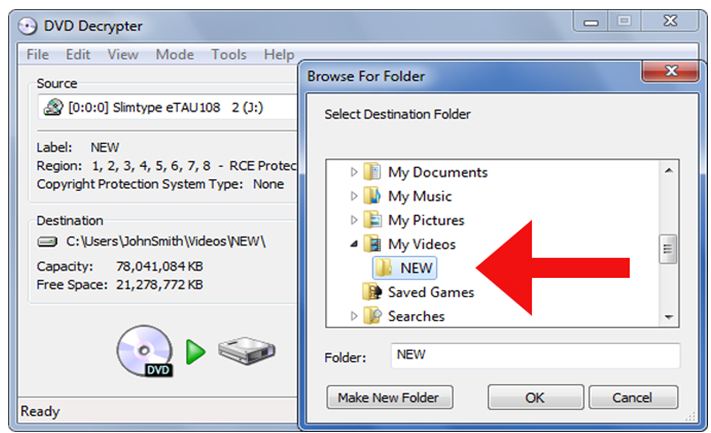
Task: Select the Saved Games folder icon
Action: (372, 292)
